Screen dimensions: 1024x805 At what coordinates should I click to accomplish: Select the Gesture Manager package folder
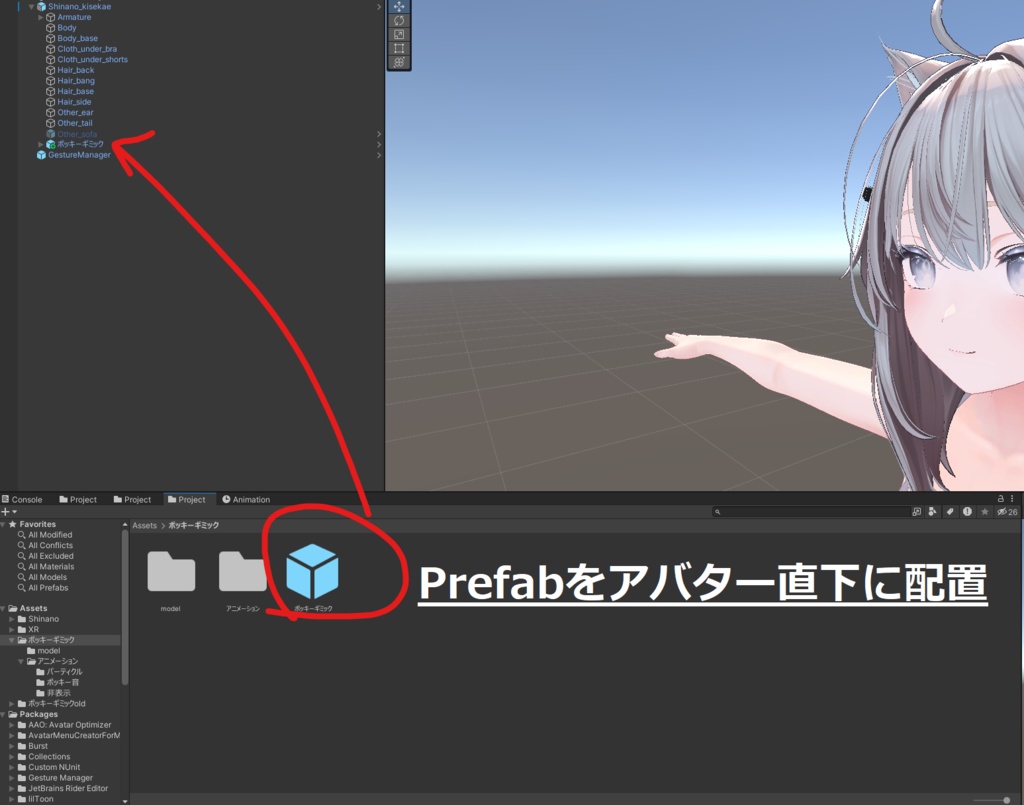point(60,778)
